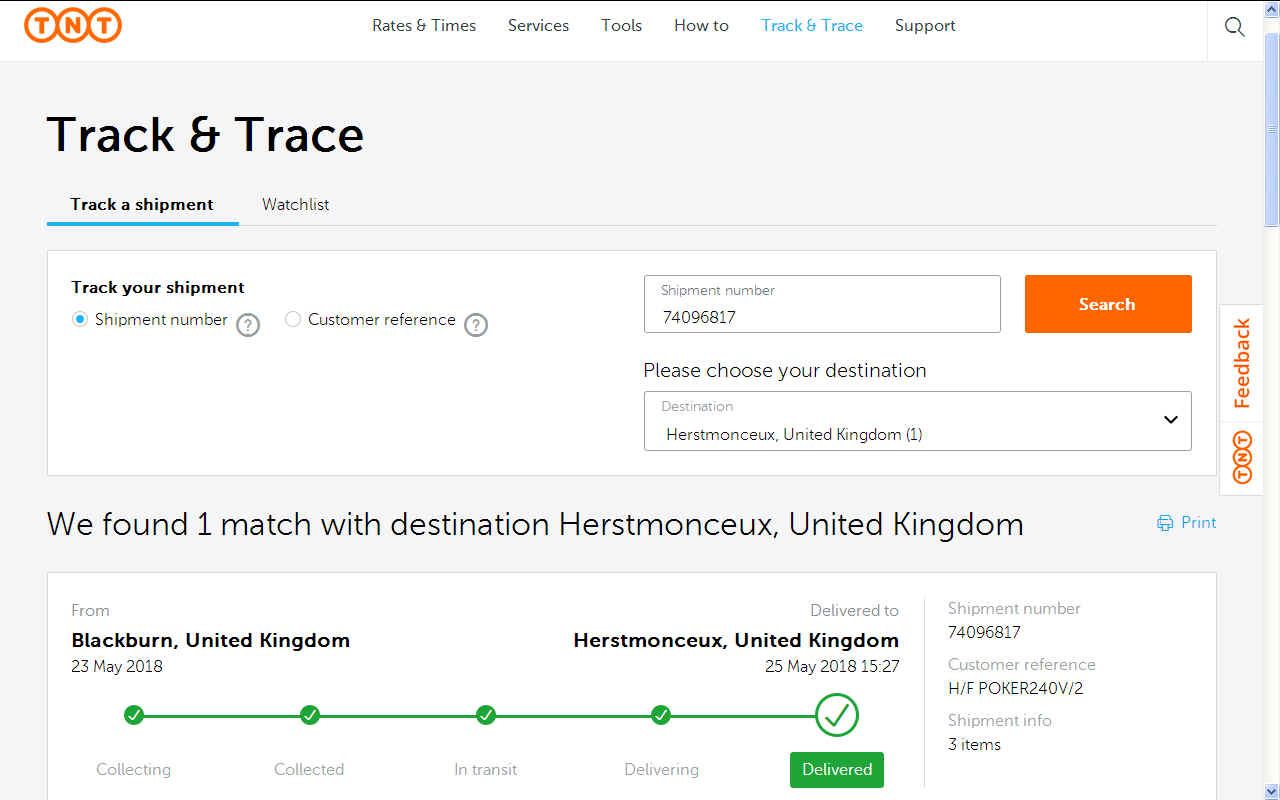This screenshot has height=800, width=1280.
Task: Click the Collecting step checkmark
Action: [x=134, y=715]
